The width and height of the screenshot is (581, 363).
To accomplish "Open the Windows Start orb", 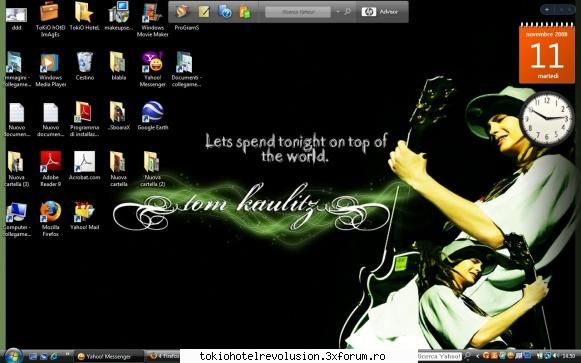I will 14,356.
